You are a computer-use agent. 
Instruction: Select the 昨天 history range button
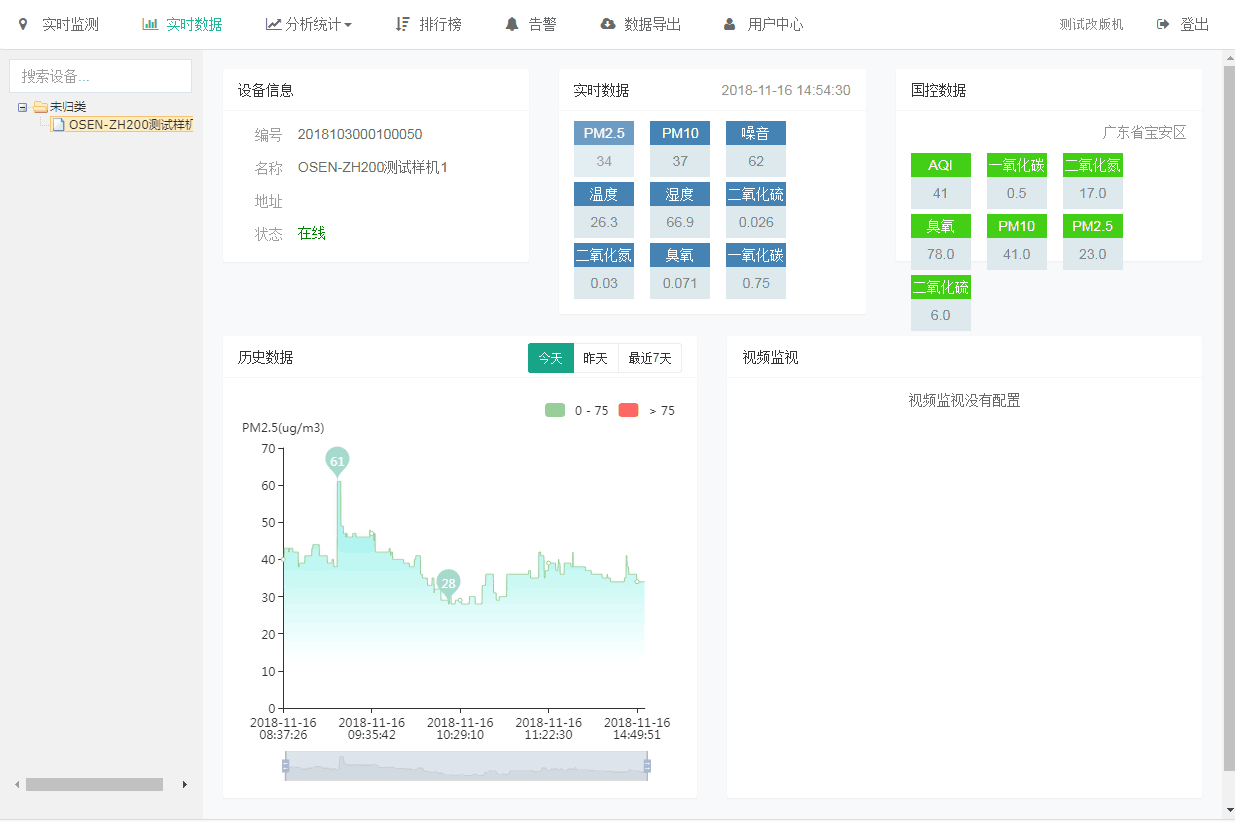coord(595,358)
